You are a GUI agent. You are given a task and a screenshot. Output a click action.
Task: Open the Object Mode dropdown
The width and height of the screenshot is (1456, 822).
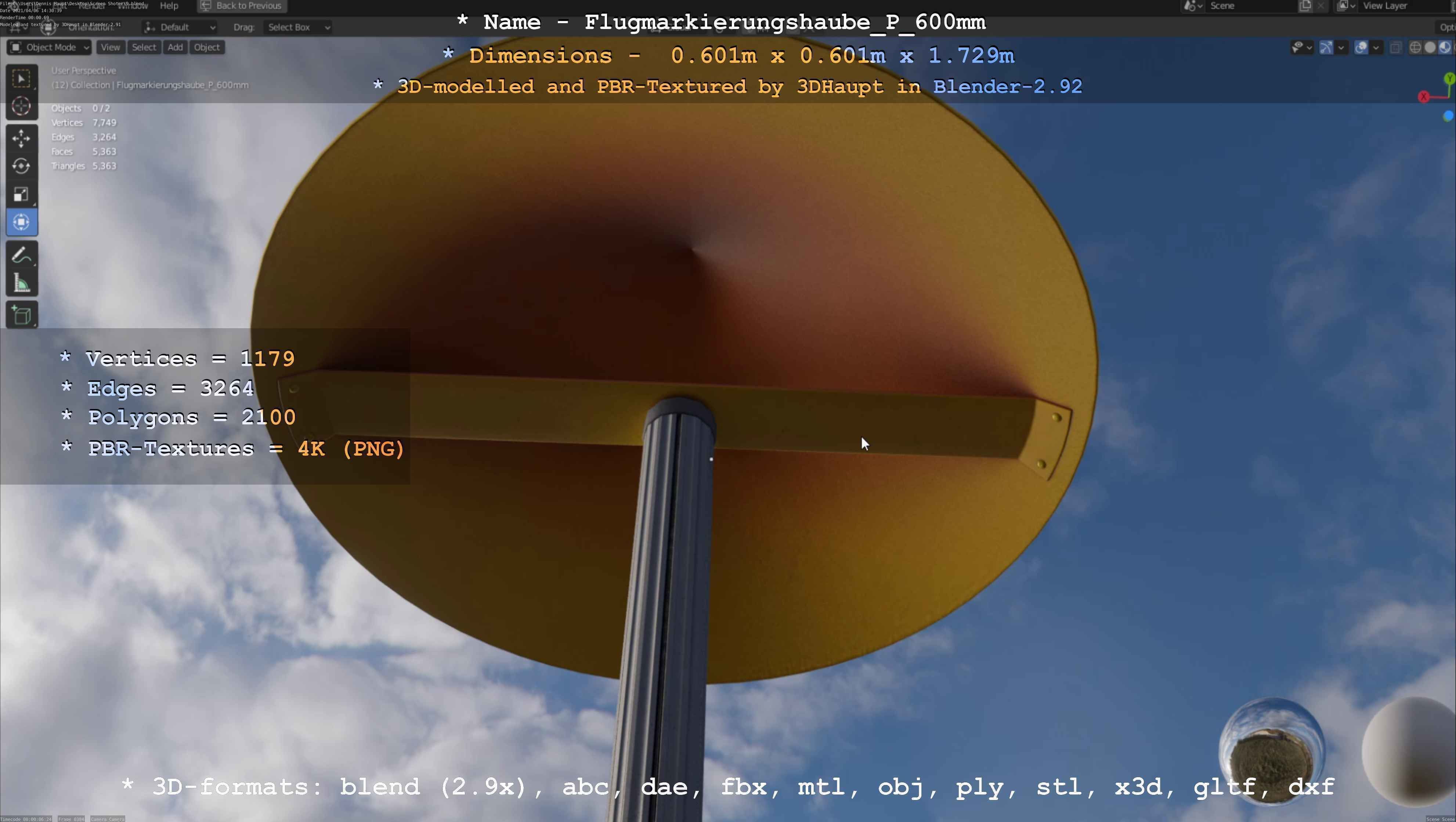[x=49, y=47]
